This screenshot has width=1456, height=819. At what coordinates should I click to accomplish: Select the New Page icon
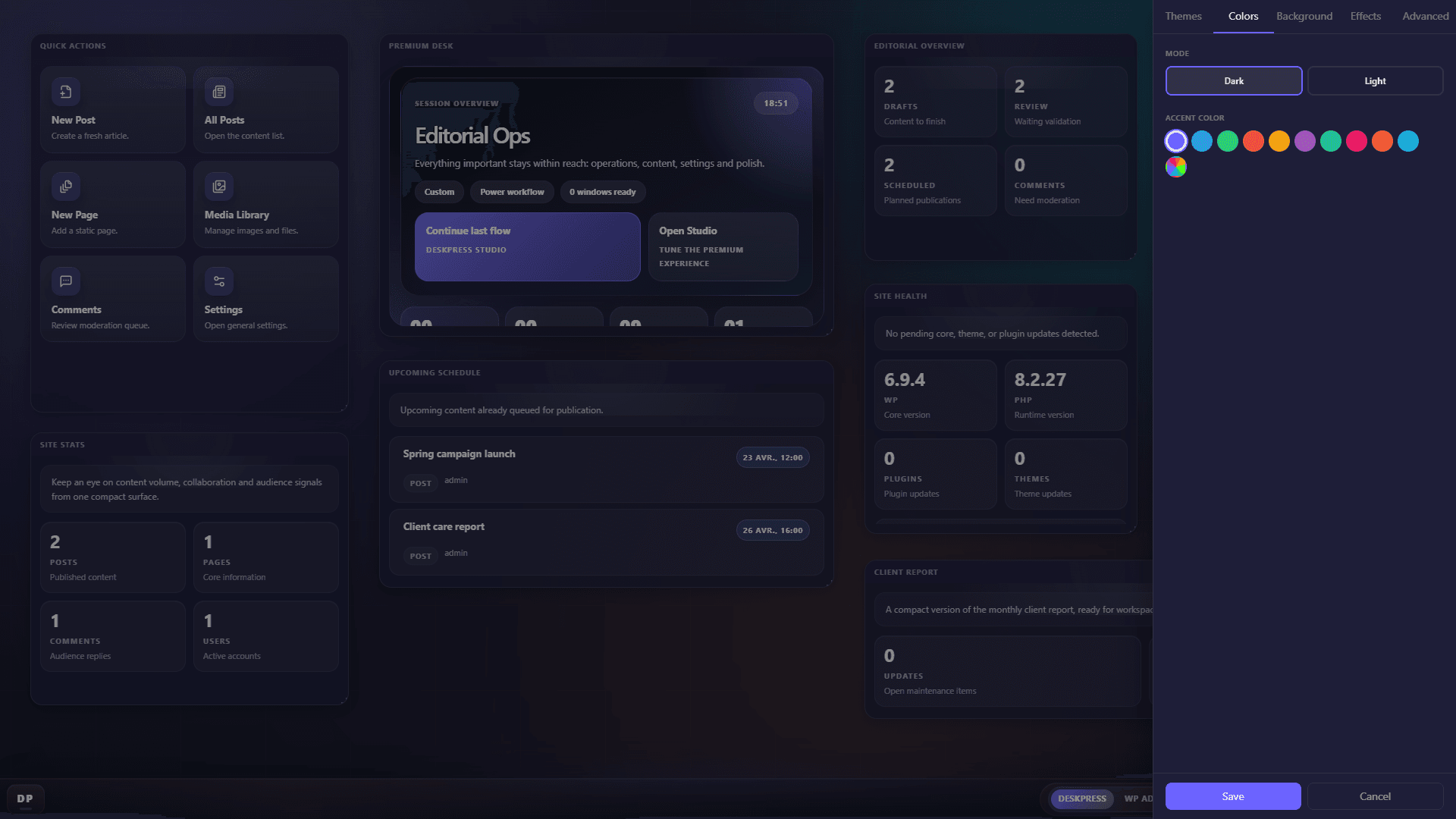(x=65, y=186)
